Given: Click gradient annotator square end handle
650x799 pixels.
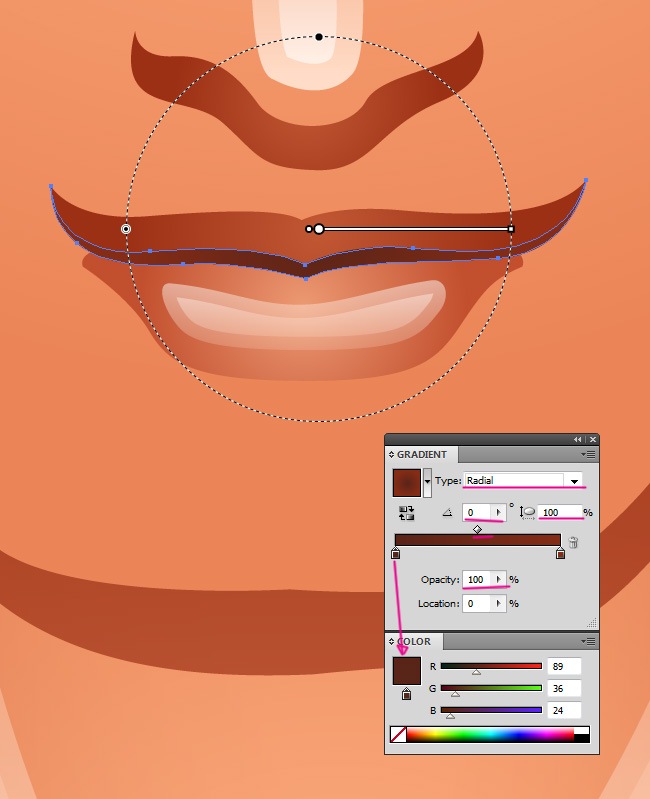Looking at the screenshot, I should point(511,229).
